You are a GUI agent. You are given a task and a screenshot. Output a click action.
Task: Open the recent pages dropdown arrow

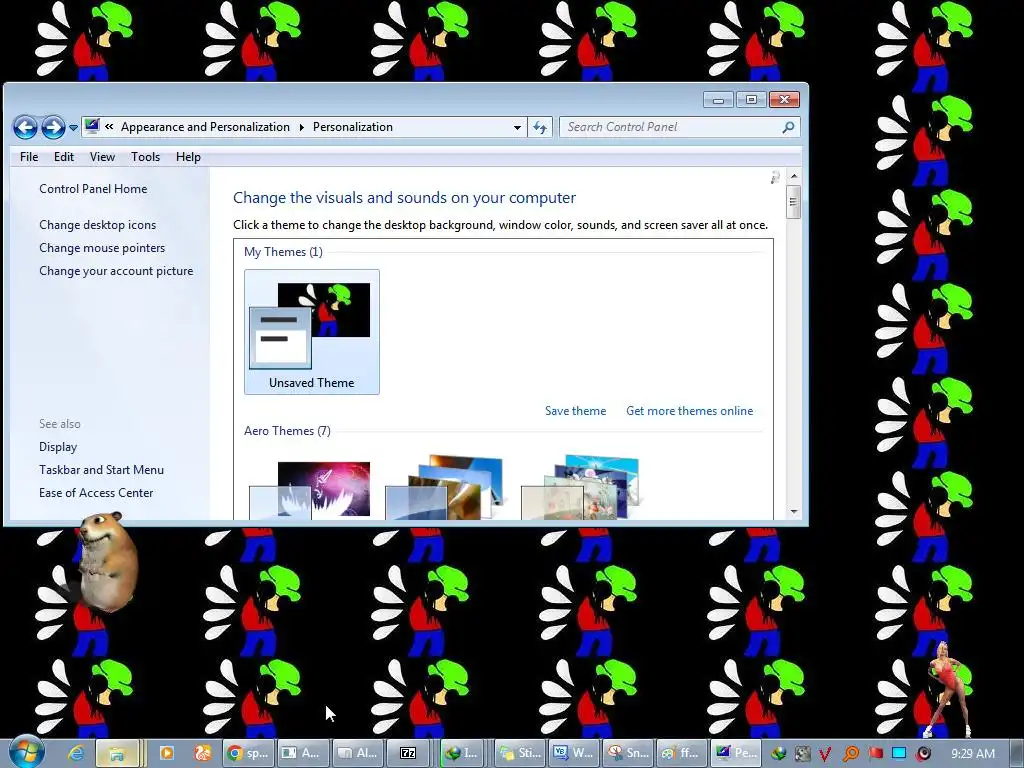73,128
